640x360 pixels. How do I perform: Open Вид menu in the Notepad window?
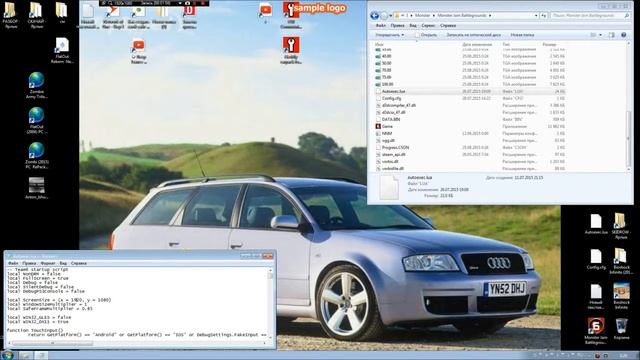pos(63,263)
